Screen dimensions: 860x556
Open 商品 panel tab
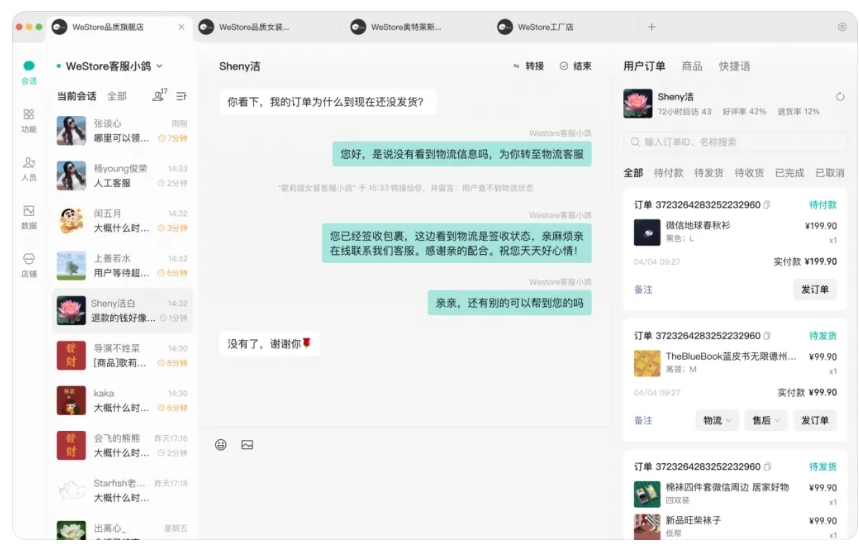(692, 66)
